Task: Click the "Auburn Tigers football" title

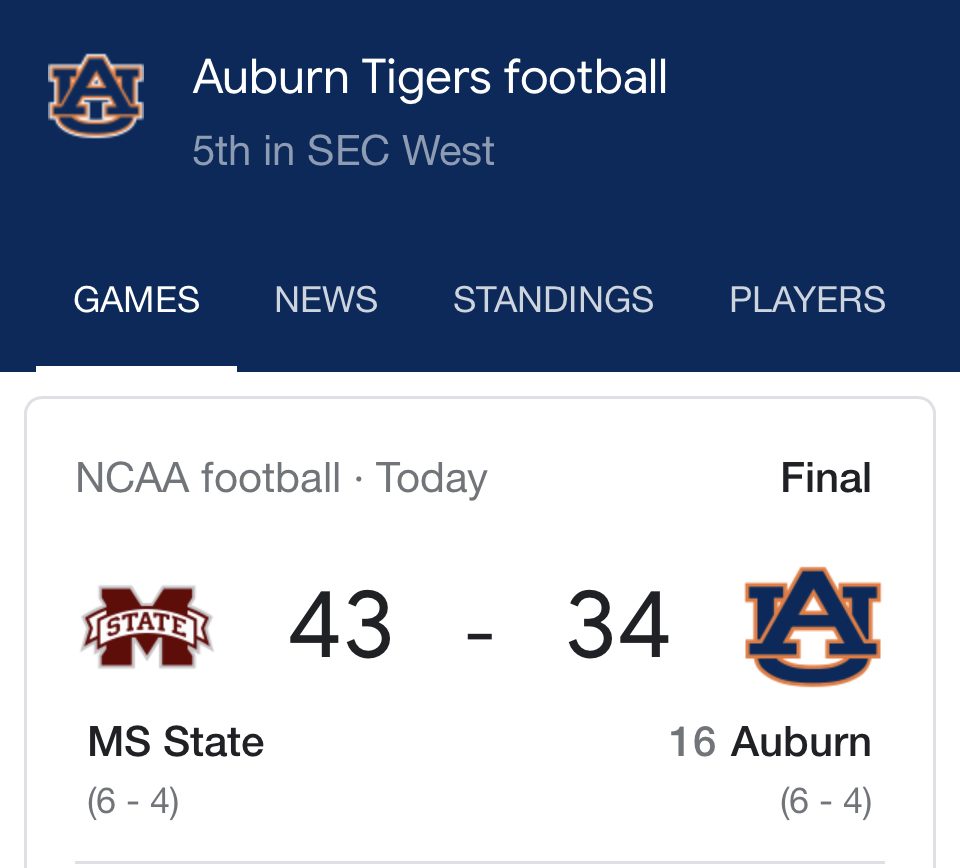Action: (430, 78)
